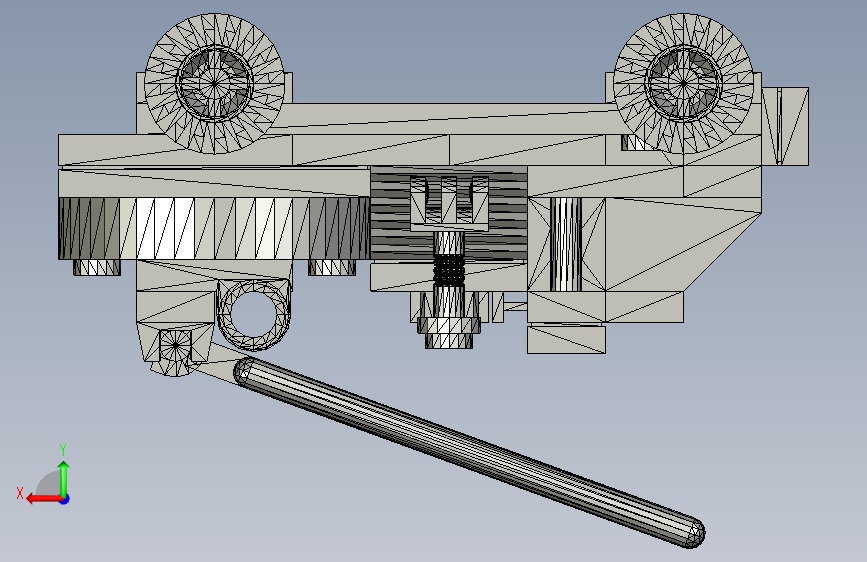Select the right knurled wheel on the model

pyautogui.click(x=683, y=84)
